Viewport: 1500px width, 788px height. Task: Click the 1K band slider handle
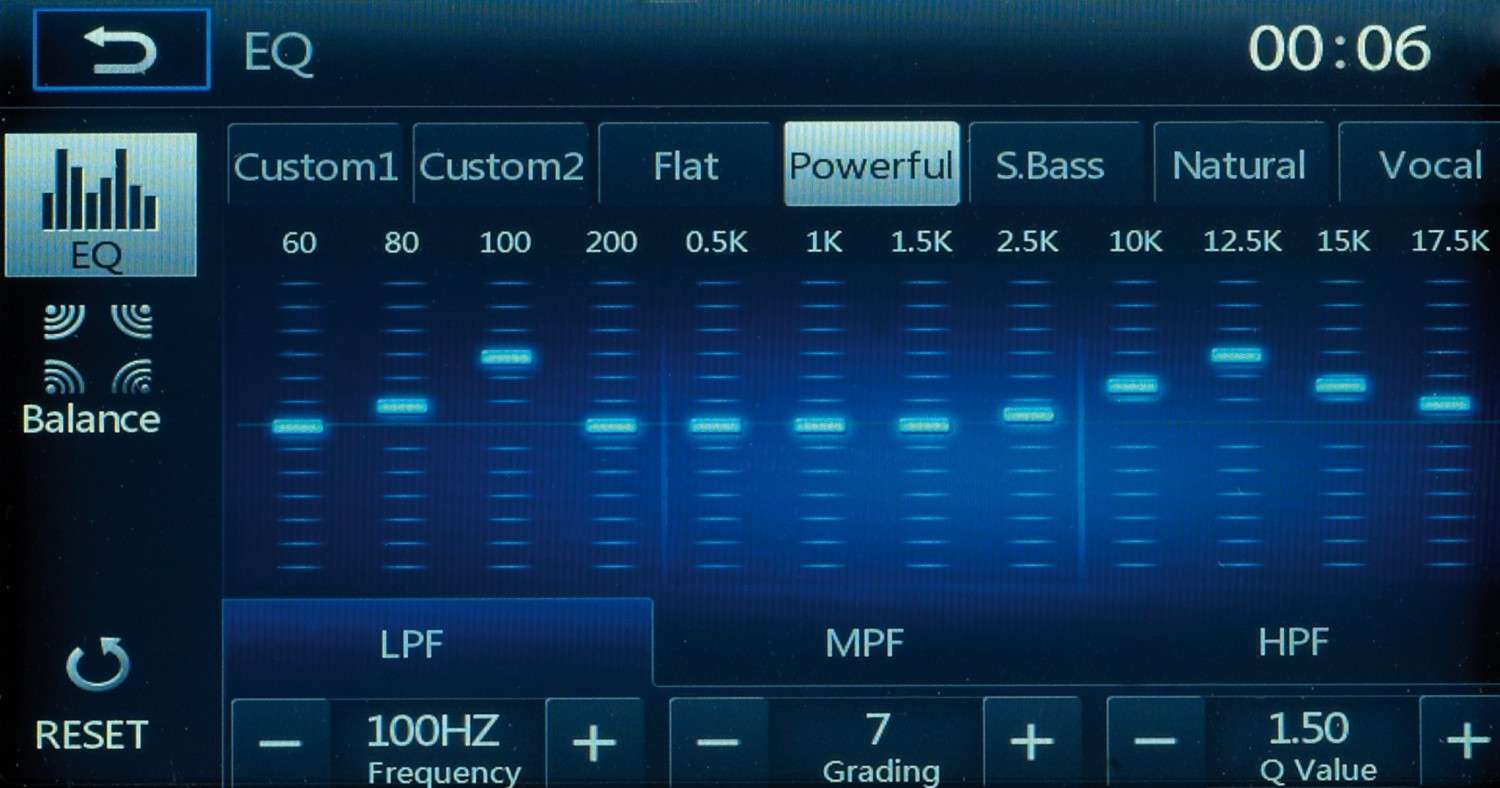[x=820, y=426]
